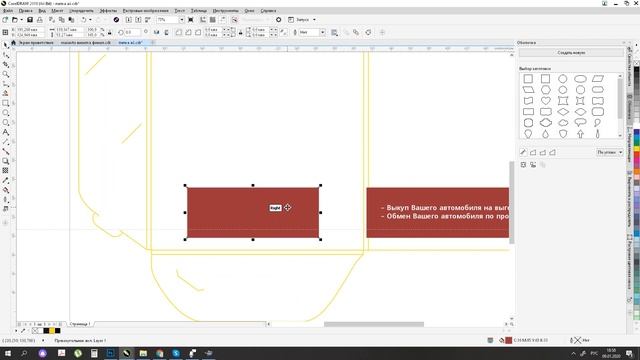Click the red fill color indicator in the status bar
This screenshot has height=360, width=640.
509,340
